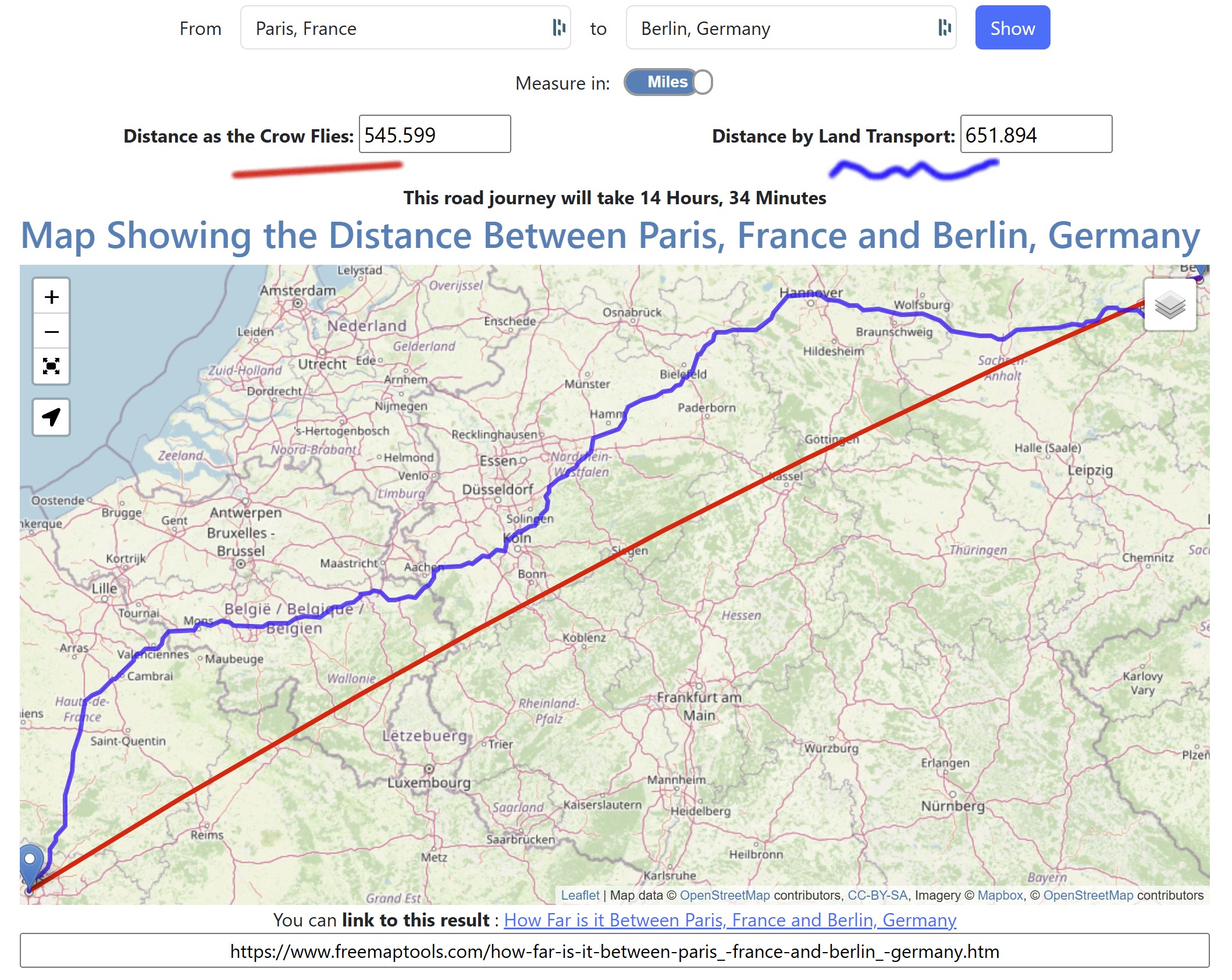Click Düsseldorf label on map
Viewport: 1232px width, 980px height.
[x=498, y=489]
